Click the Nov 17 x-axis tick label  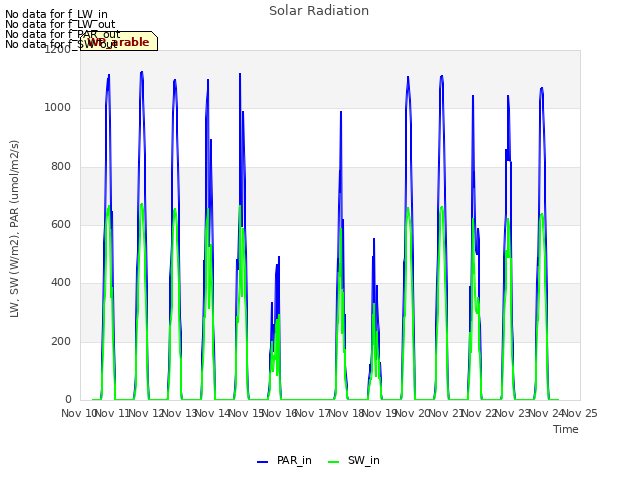[x=312, y=413]
